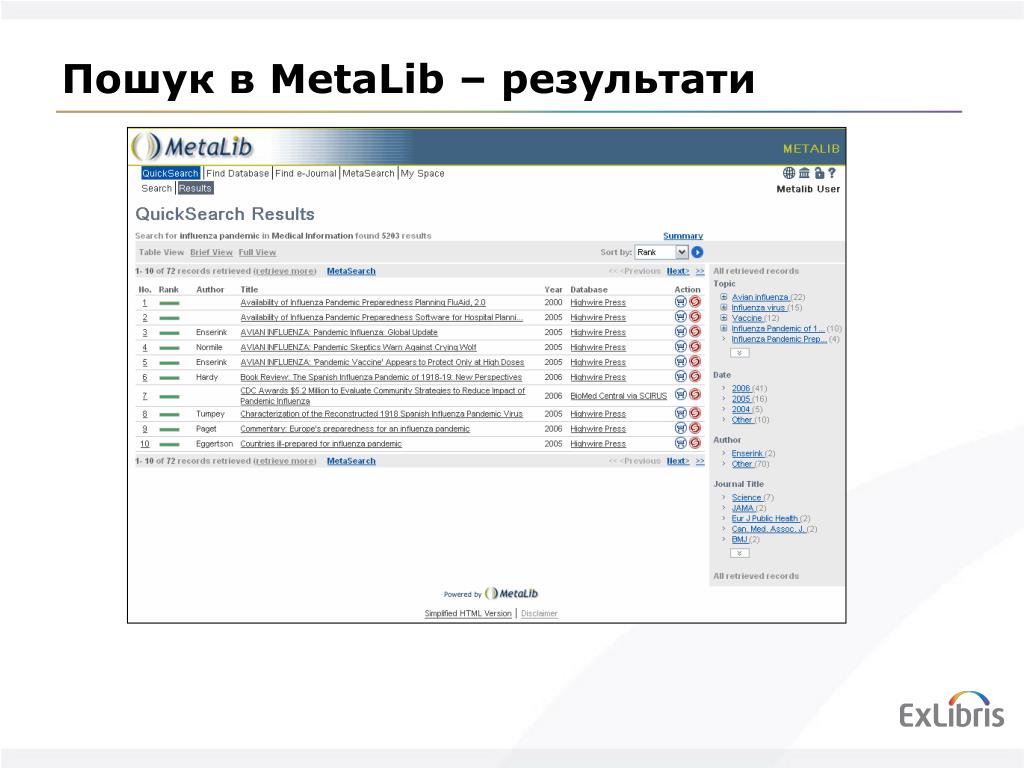Expand Influenza Pandemic of 1... topic
This screenshot has height=768, width=1024.
click(724, 328)
